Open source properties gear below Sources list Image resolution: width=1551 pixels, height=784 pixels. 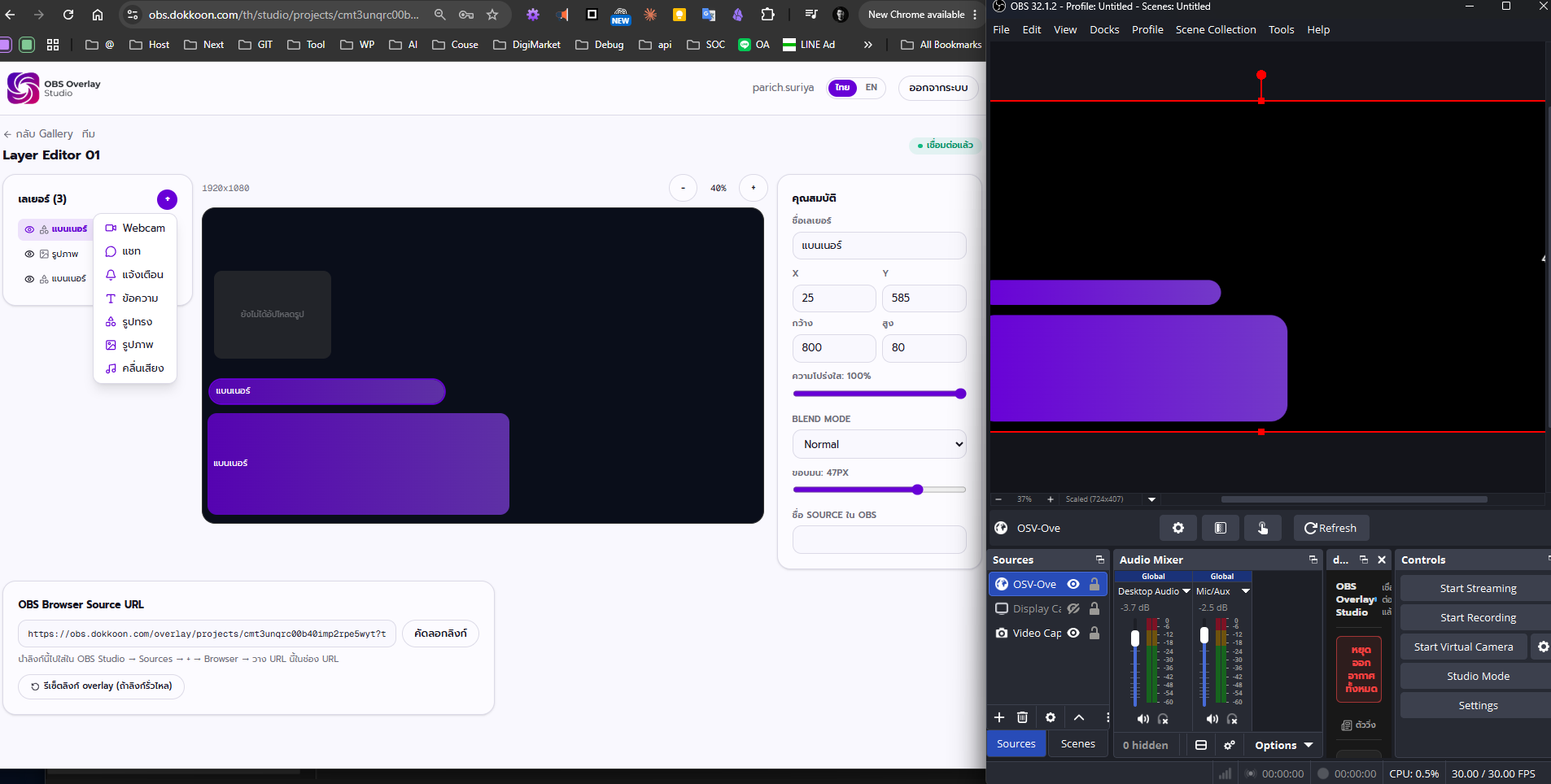point(1051,717)
